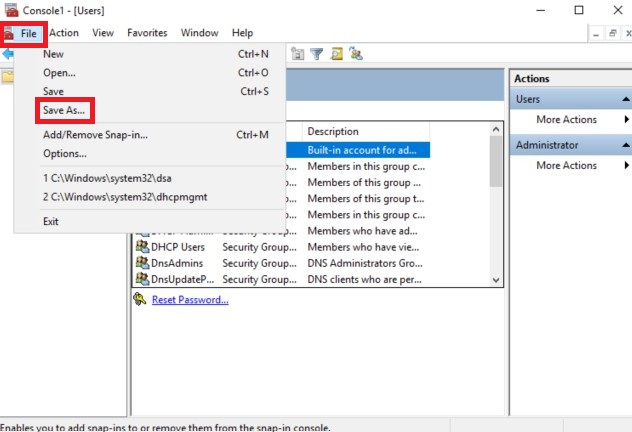Click the DnsAdmins group icon
632x432 pixels.
142,262
